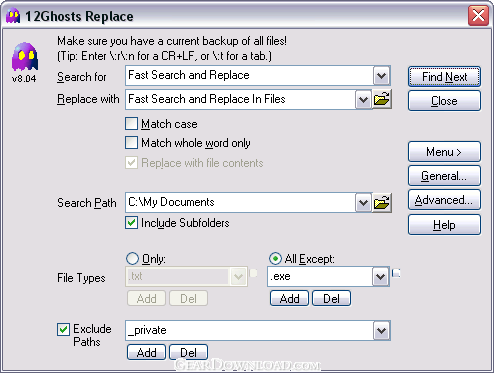Viewport: 494px width, 373px height.
Task: Disable the Exclude Paths checkbox
Action: [x=63, y=329]
